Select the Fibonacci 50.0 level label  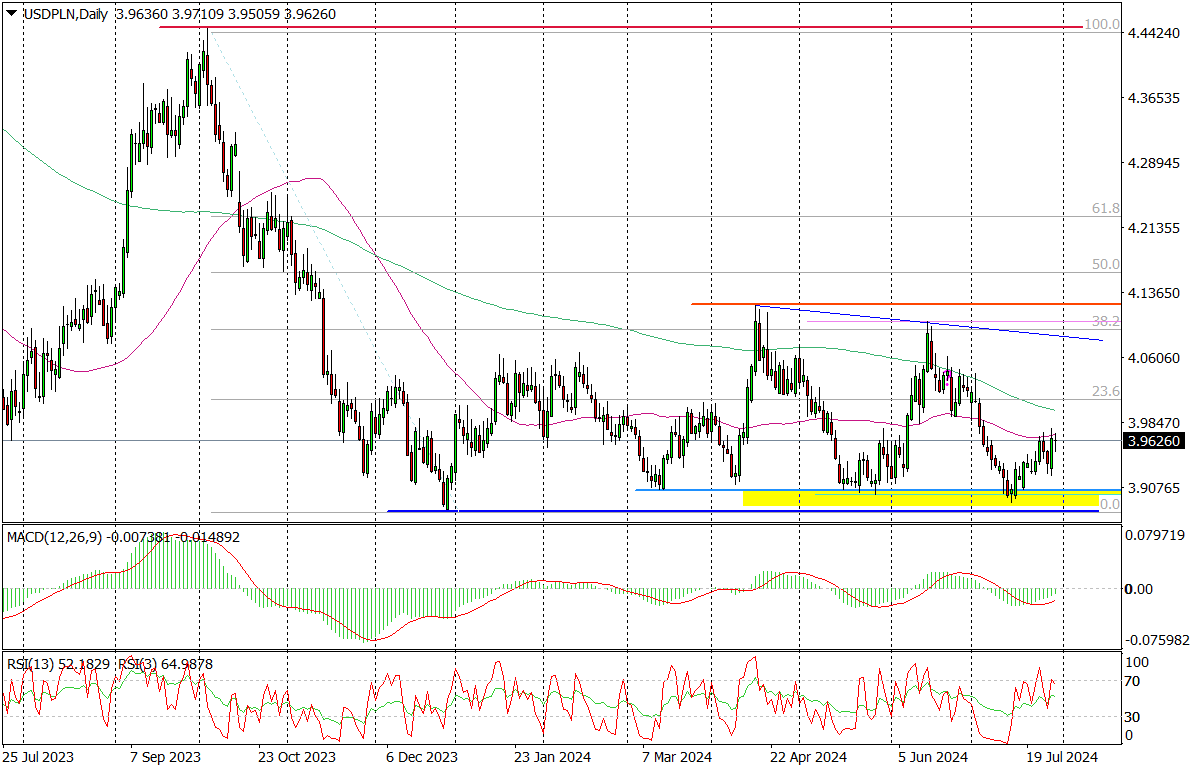tap(1106, 264)
